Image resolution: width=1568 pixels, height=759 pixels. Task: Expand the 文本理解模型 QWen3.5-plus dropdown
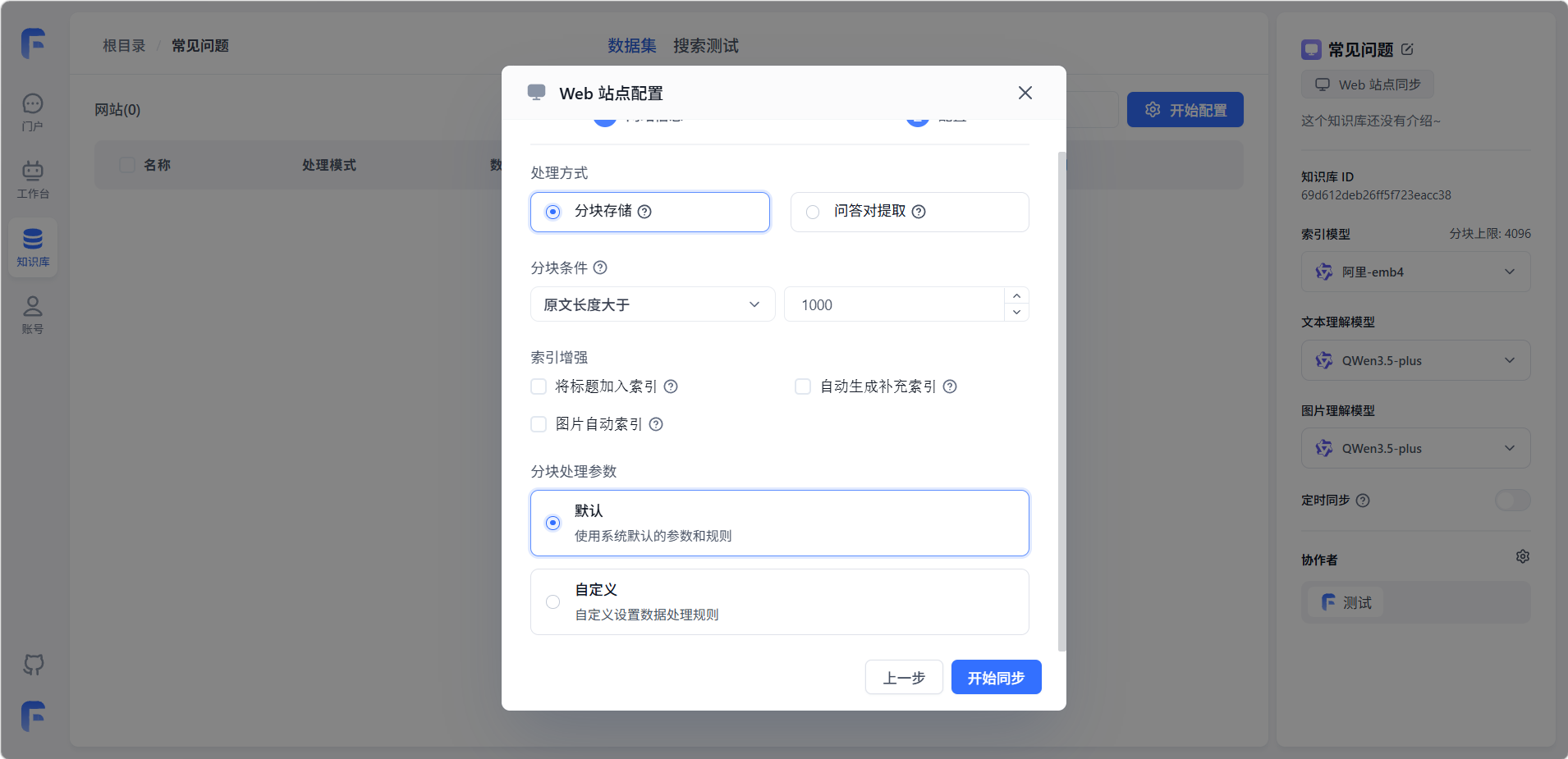tap(1415, 360)
